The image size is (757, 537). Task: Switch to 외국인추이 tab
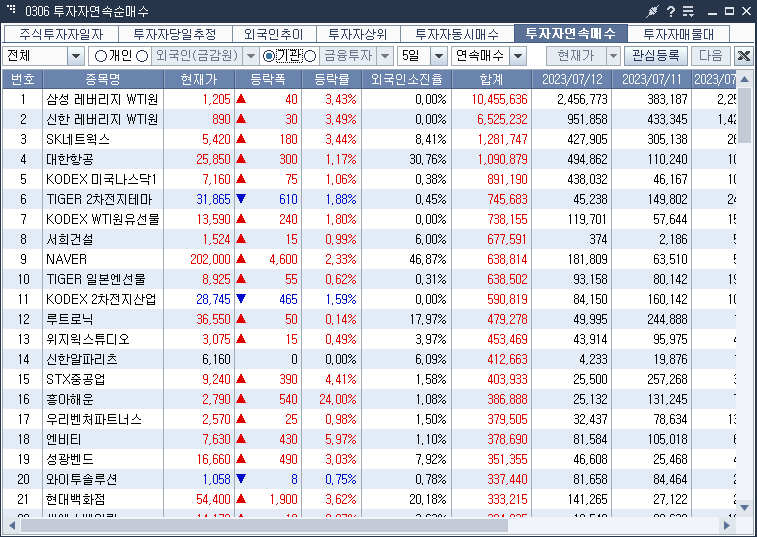[x=274, y=34]
